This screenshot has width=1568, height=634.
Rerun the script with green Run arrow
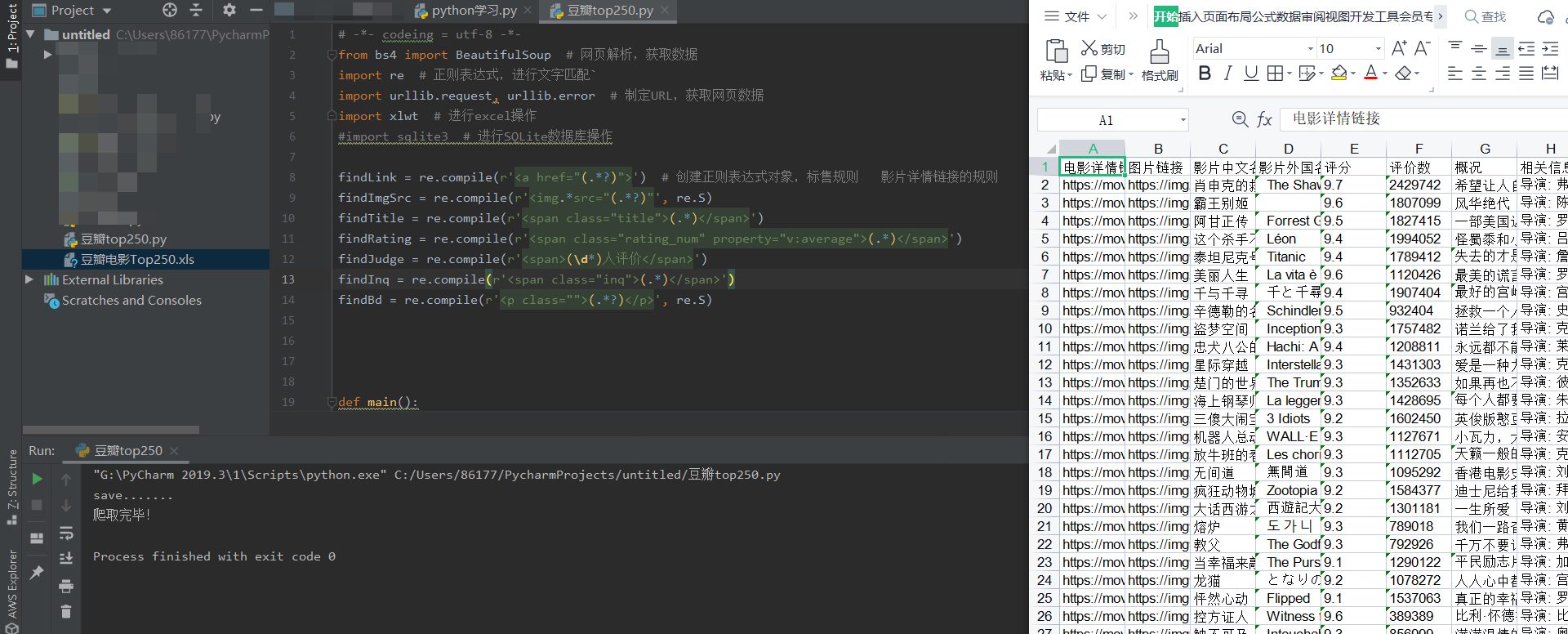tap(37, 479)
